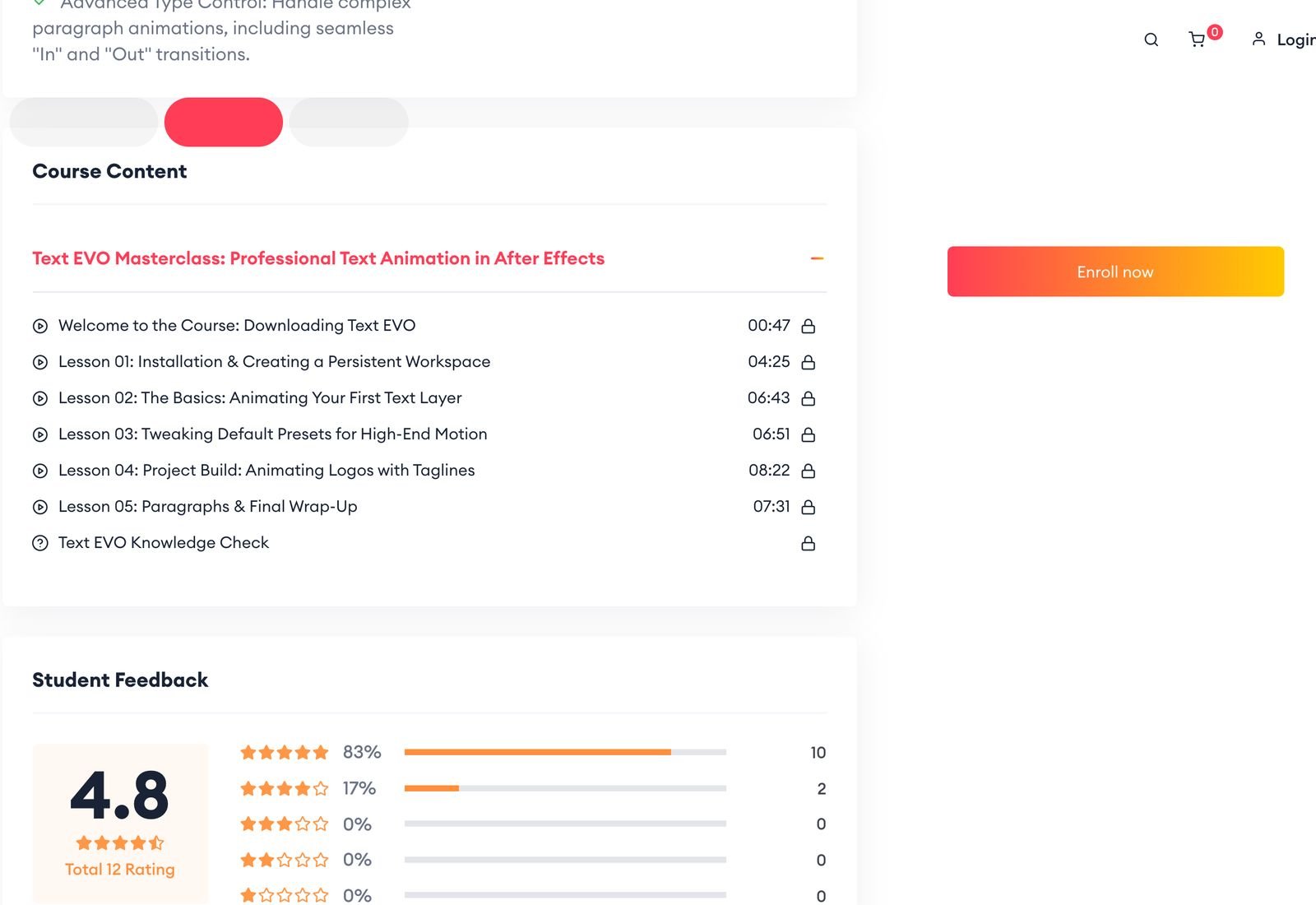The image size is (1316, 905).
Task: Collapse the Text EVO Masterclass section
Action: 817,258
